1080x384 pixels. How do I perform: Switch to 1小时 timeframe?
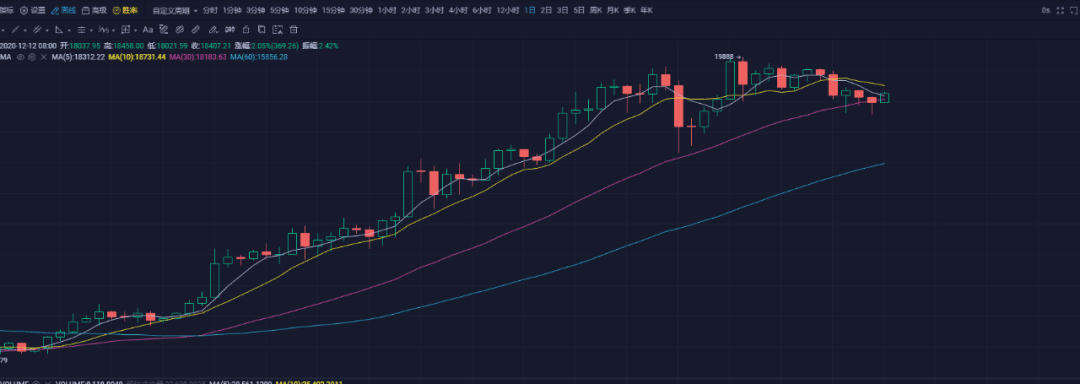pos(386,10)
